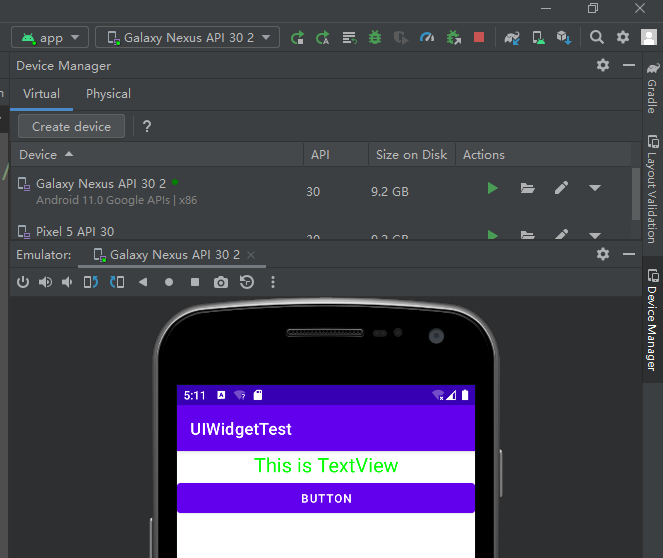Click the Search Everywhere magnifier icon

tap(597, 37)
